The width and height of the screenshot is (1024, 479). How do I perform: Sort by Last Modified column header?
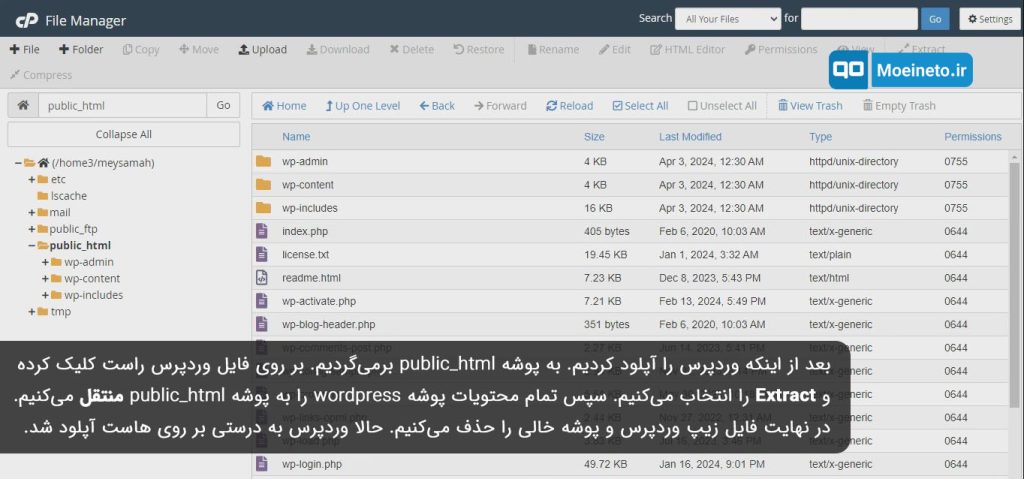[x=690, y=137]
